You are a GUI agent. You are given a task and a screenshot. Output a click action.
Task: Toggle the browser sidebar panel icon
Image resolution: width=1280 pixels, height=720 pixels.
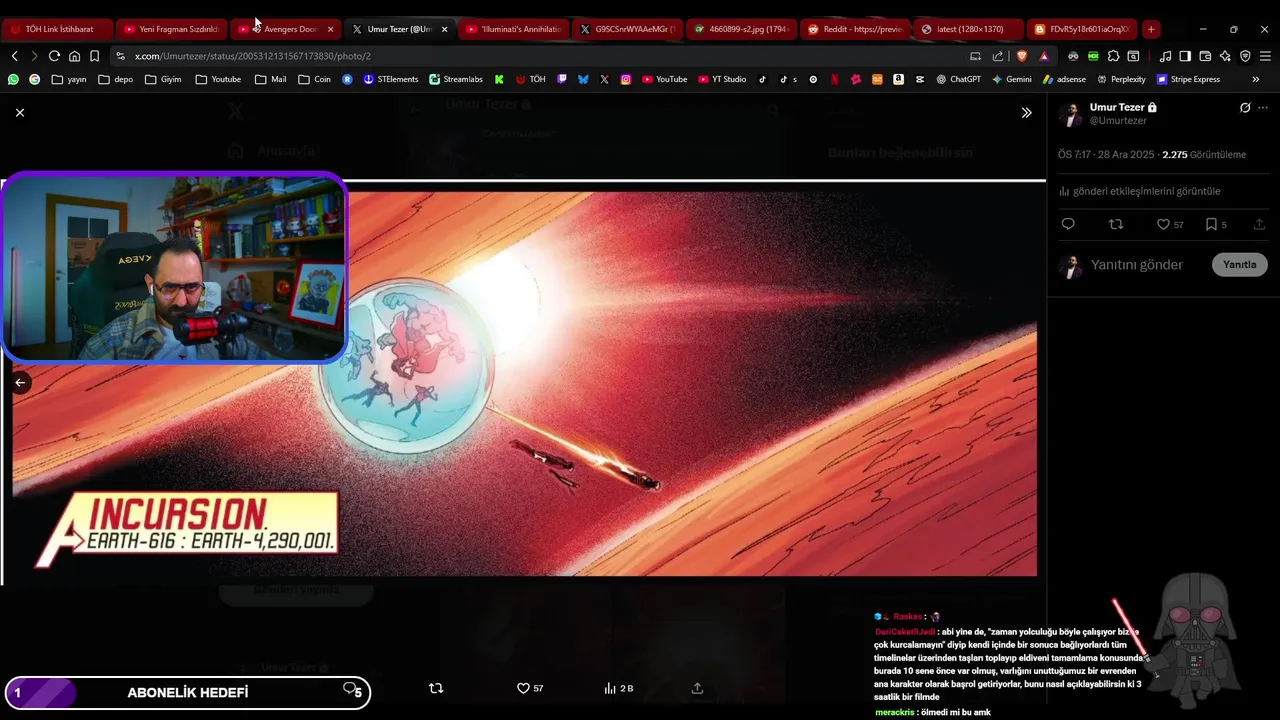point(1185,56)
